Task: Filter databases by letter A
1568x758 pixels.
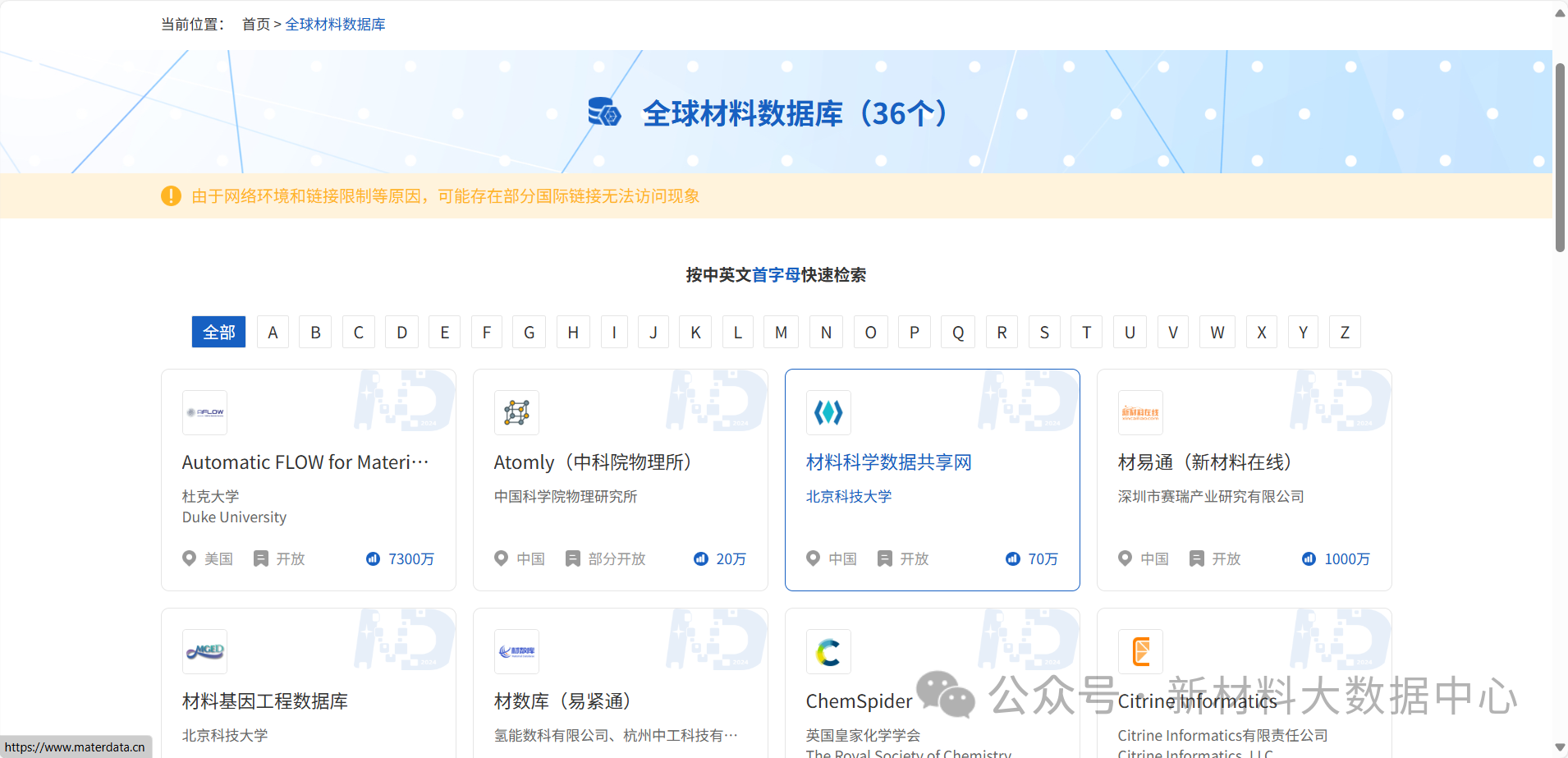Action: click(273, 332)
